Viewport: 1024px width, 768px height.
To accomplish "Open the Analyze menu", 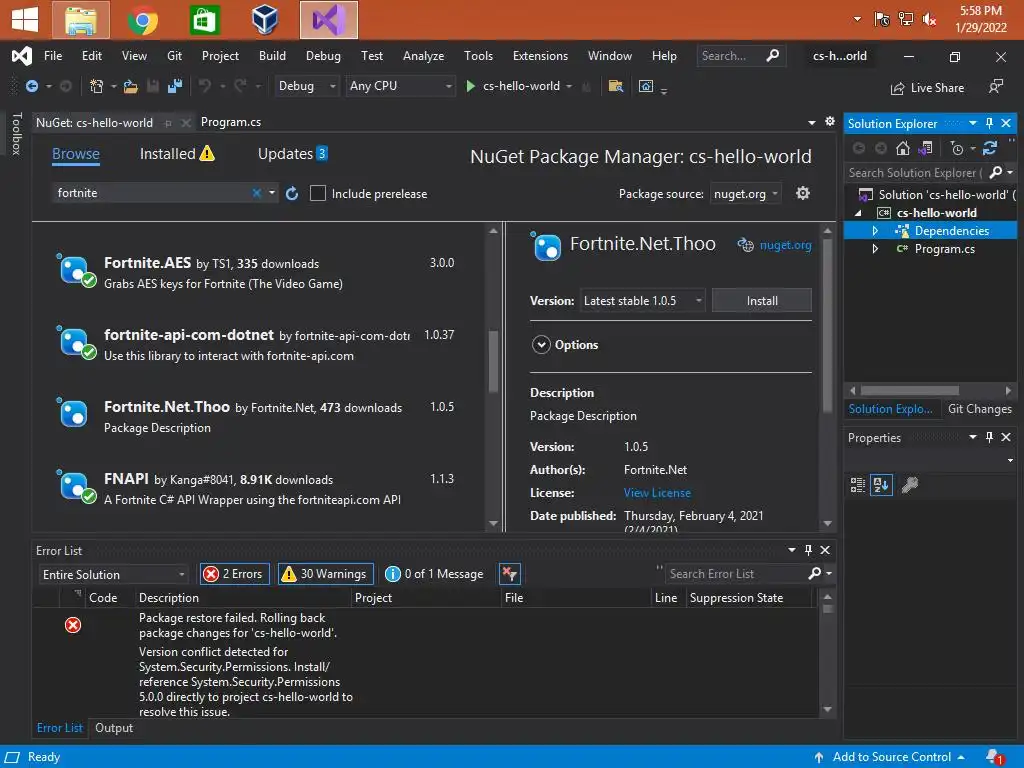I will [423, 56].
